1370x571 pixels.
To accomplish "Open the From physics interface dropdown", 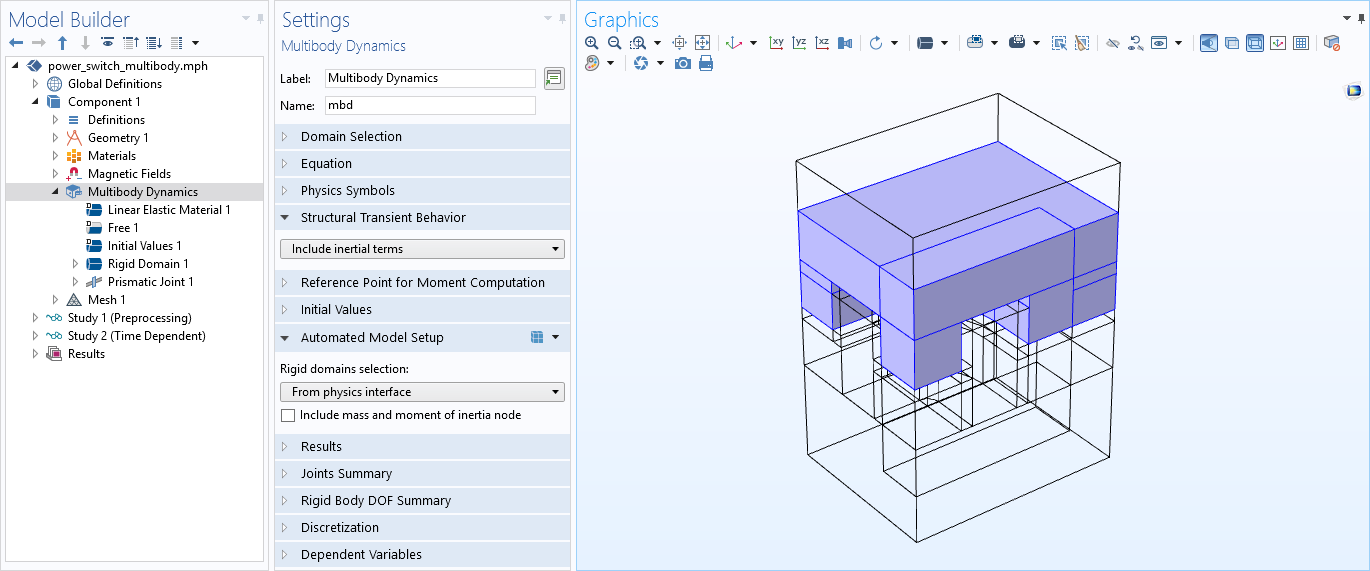I will (x=422, y=392).
